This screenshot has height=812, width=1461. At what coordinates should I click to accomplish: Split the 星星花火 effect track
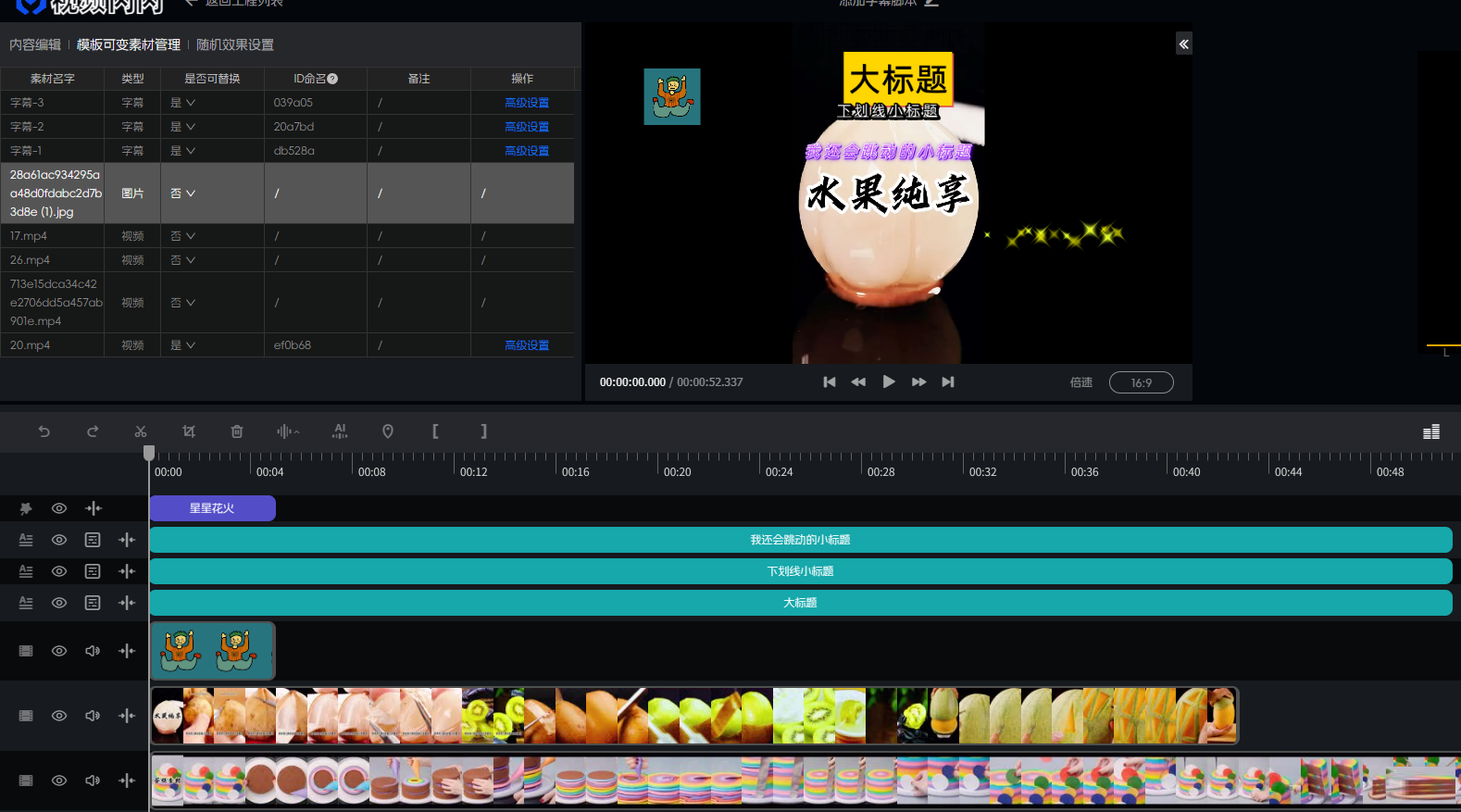click(x=94, y=508)
